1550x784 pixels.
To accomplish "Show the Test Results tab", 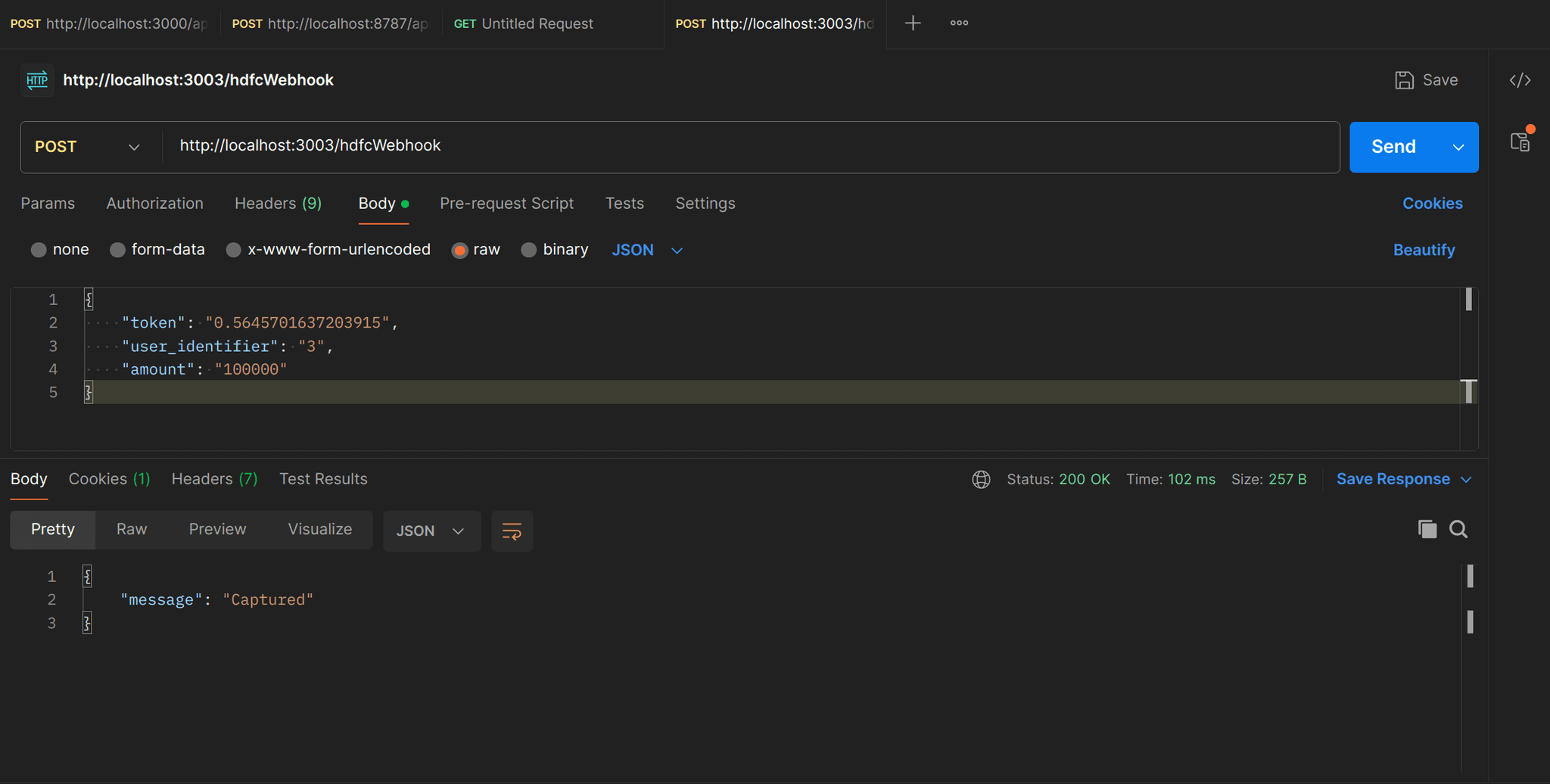I will 323,479.
